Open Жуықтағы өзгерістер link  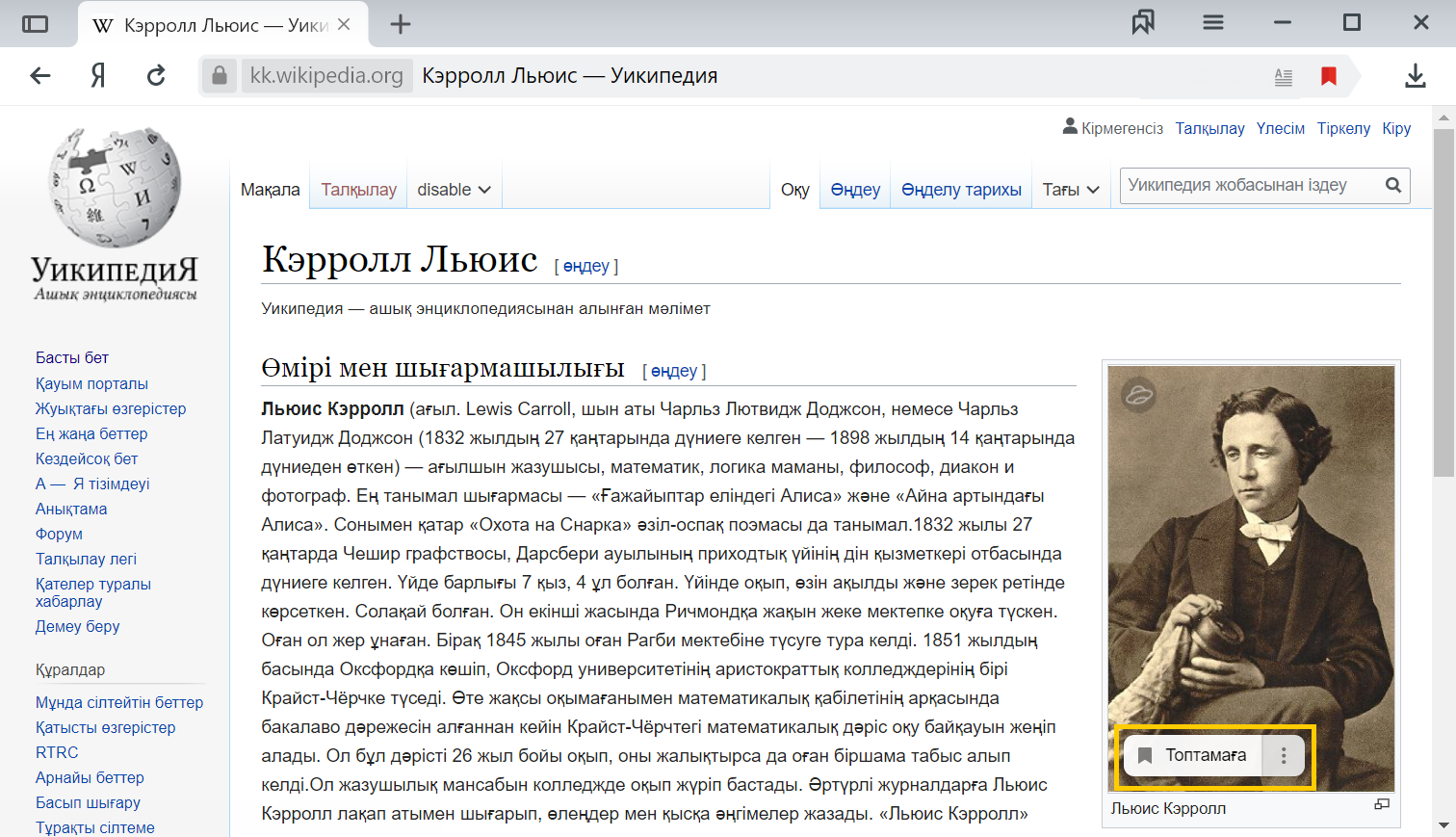(x=111, y=408)
